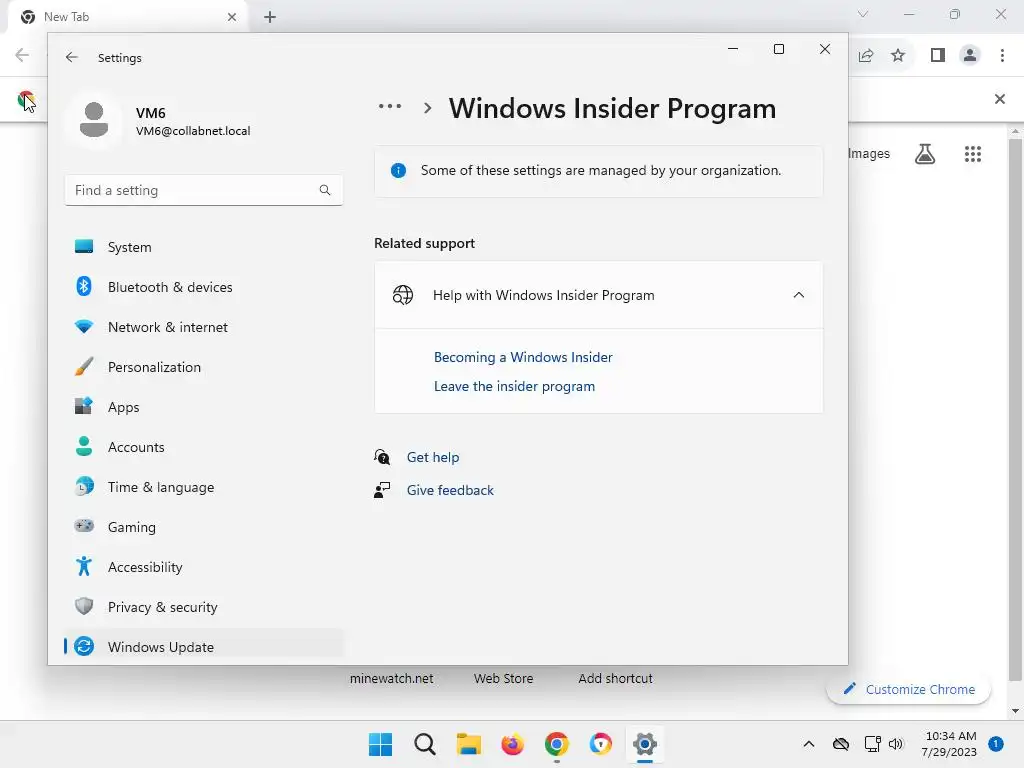Open Windows Start menu
1024x768 pixels.
click(381, 744)
